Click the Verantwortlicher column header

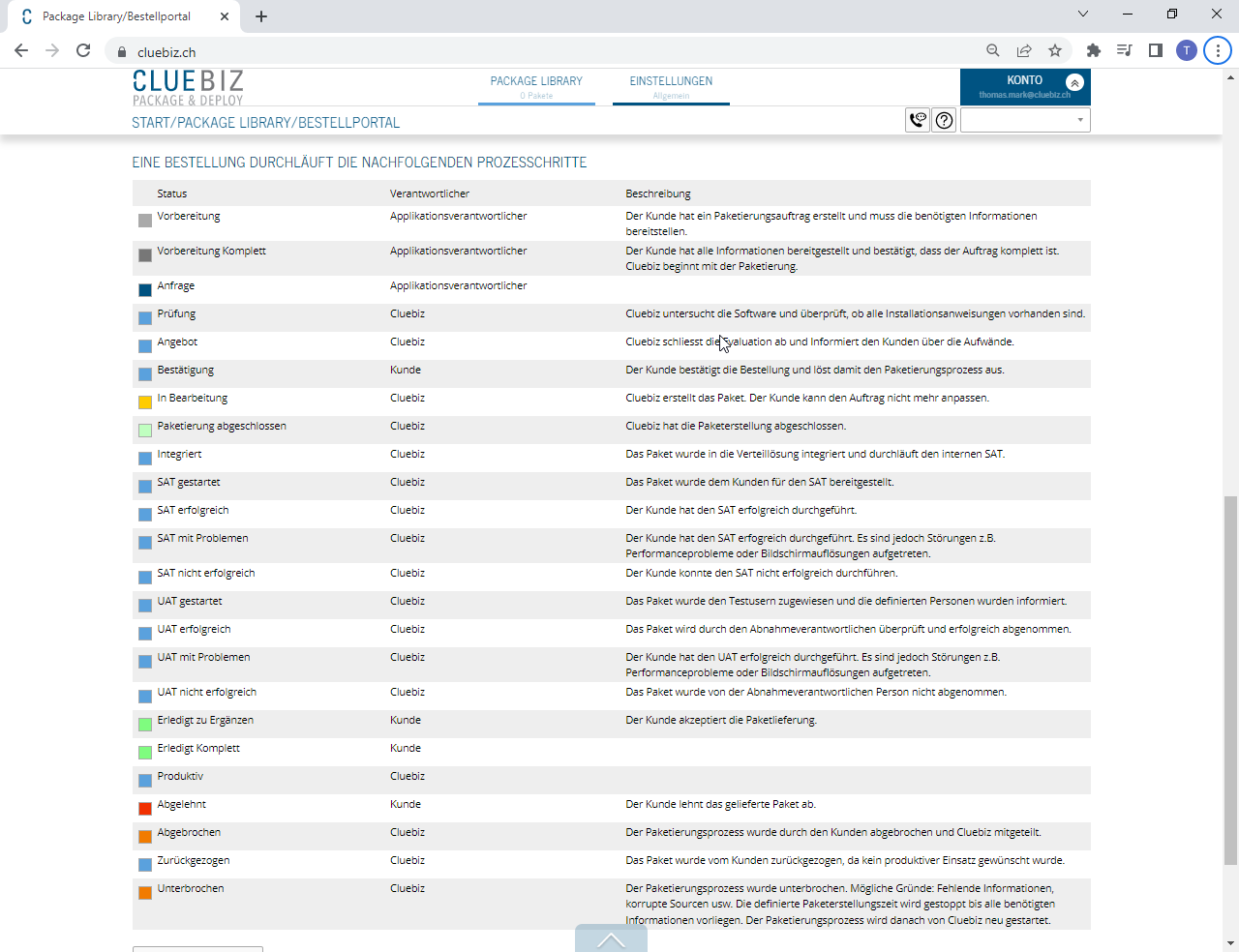point(430,193)
